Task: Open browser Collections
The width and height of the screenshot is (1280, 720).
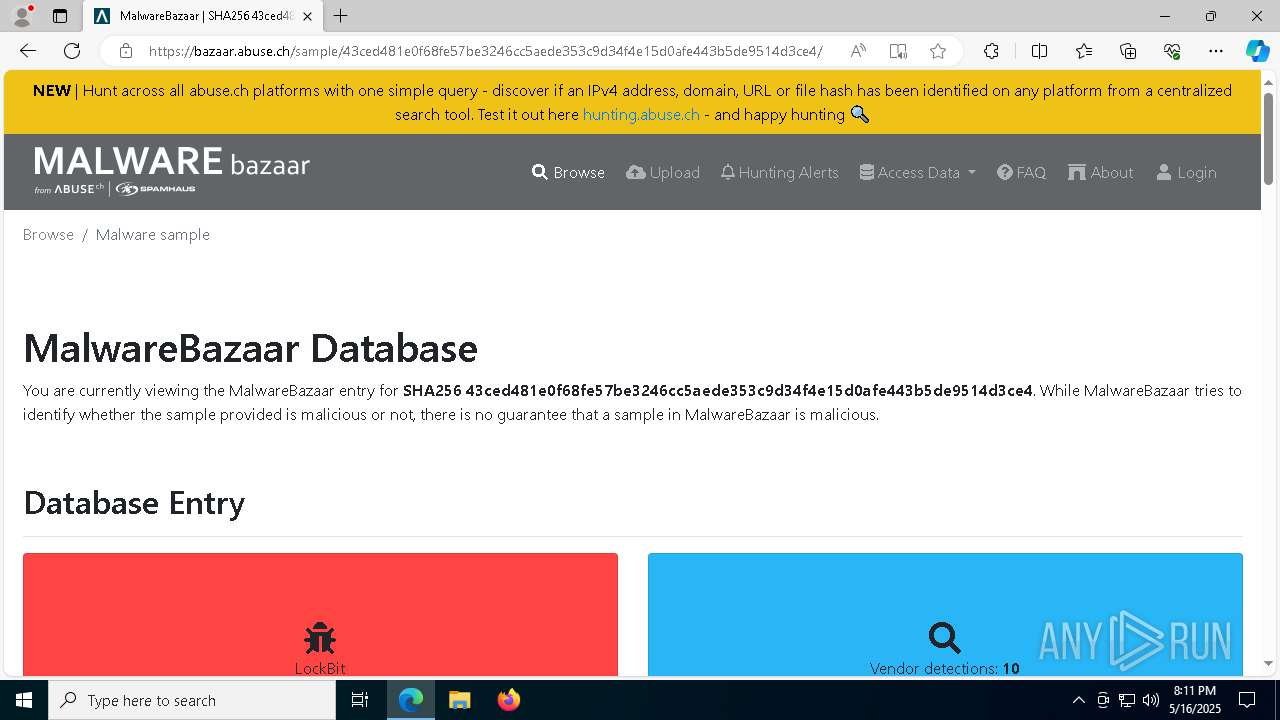Action: [x=1128, y=51]
